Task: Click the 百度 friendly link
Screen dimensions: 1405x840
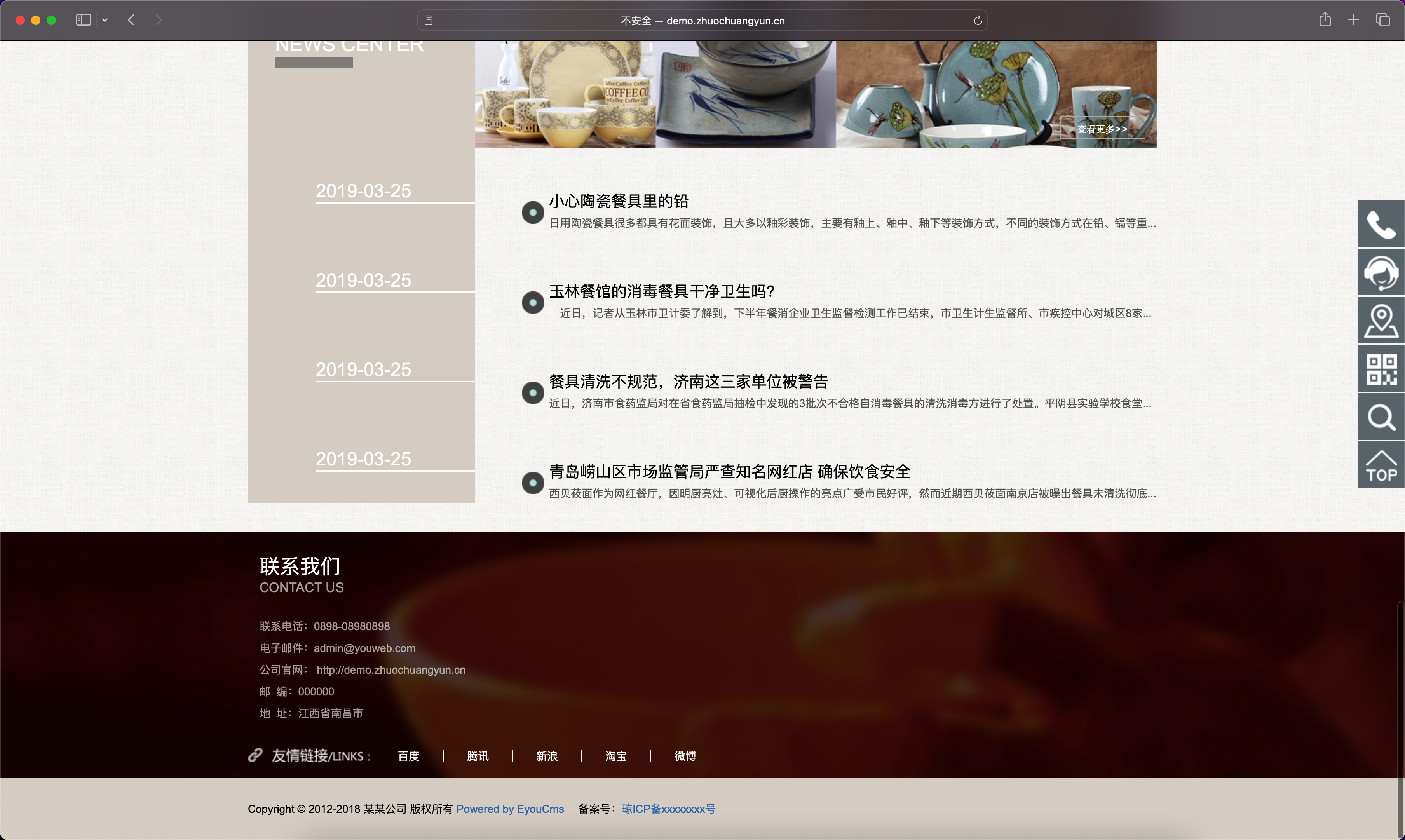Action: (409, 756)
